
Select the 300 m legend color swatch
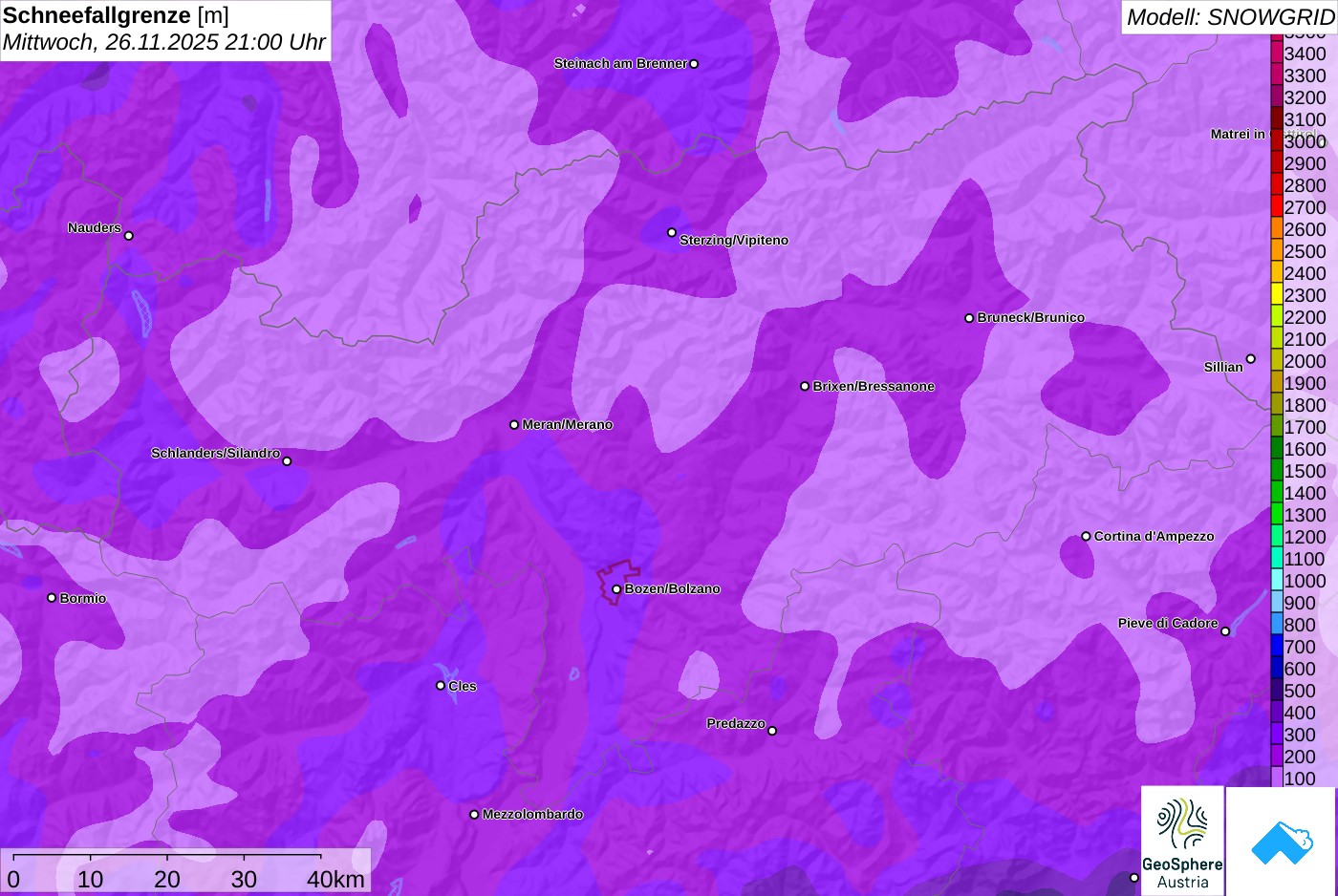(x=1277, y=734)
